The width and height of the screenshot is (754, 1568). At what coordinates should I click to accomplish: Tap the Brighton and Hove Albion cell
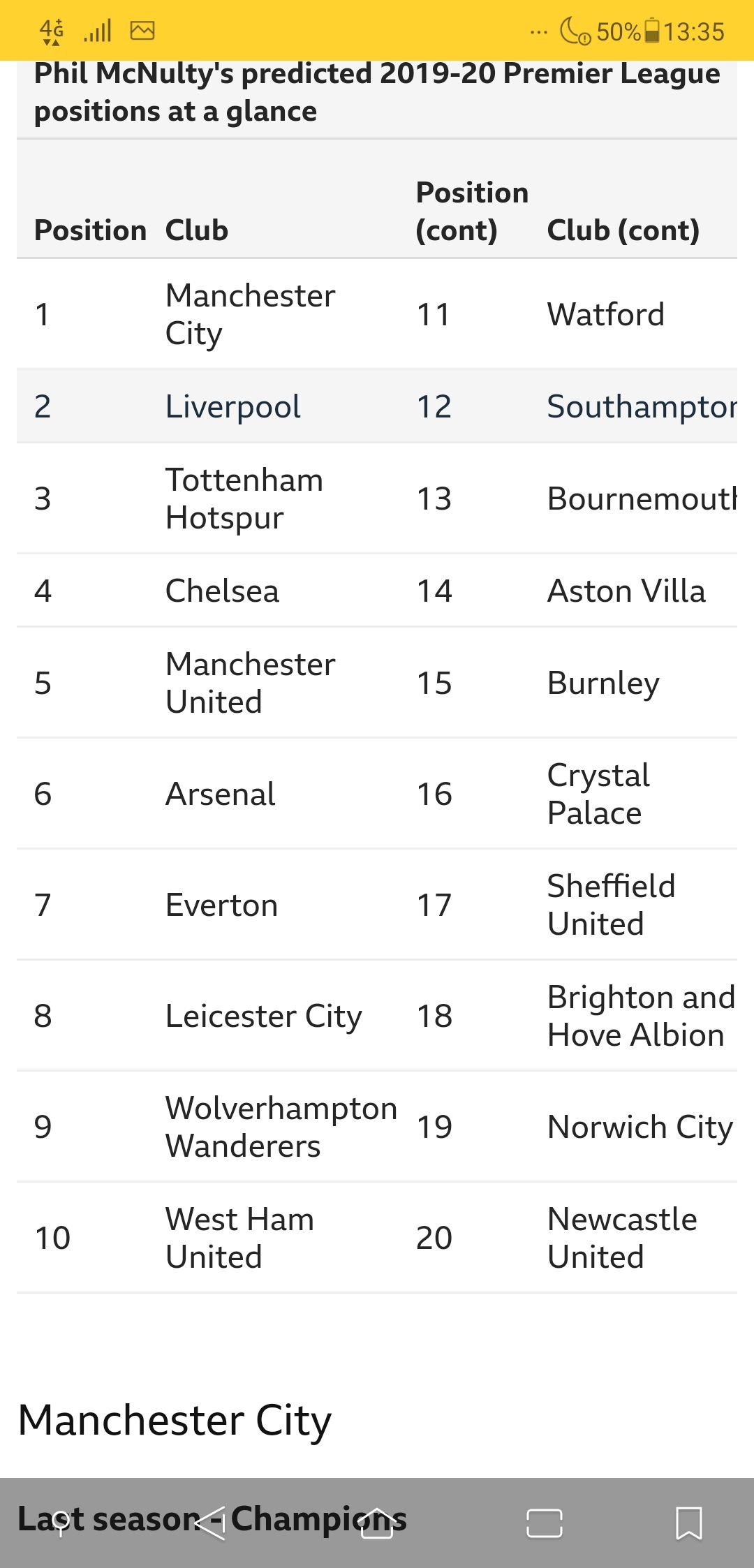pyautogui.click(x=641, y=1016)
